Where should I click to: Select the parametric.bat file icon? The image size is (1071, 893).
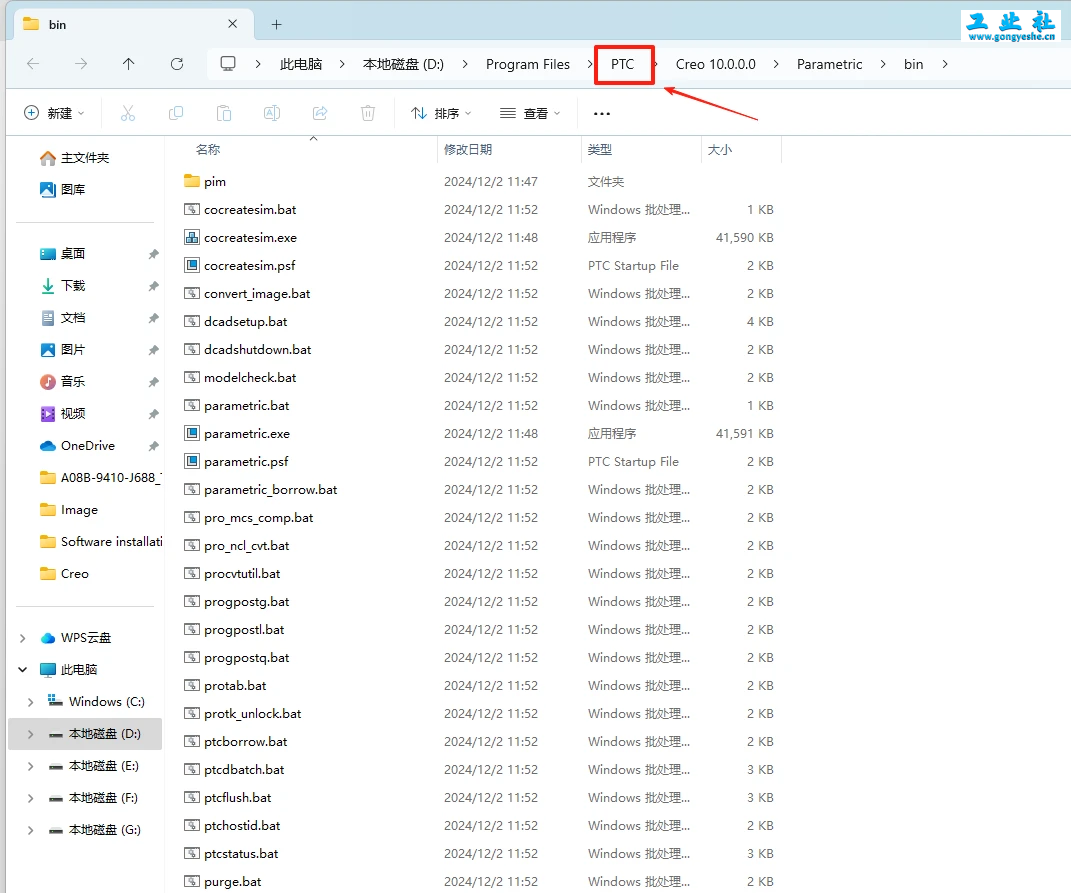(x=191, y=406)
